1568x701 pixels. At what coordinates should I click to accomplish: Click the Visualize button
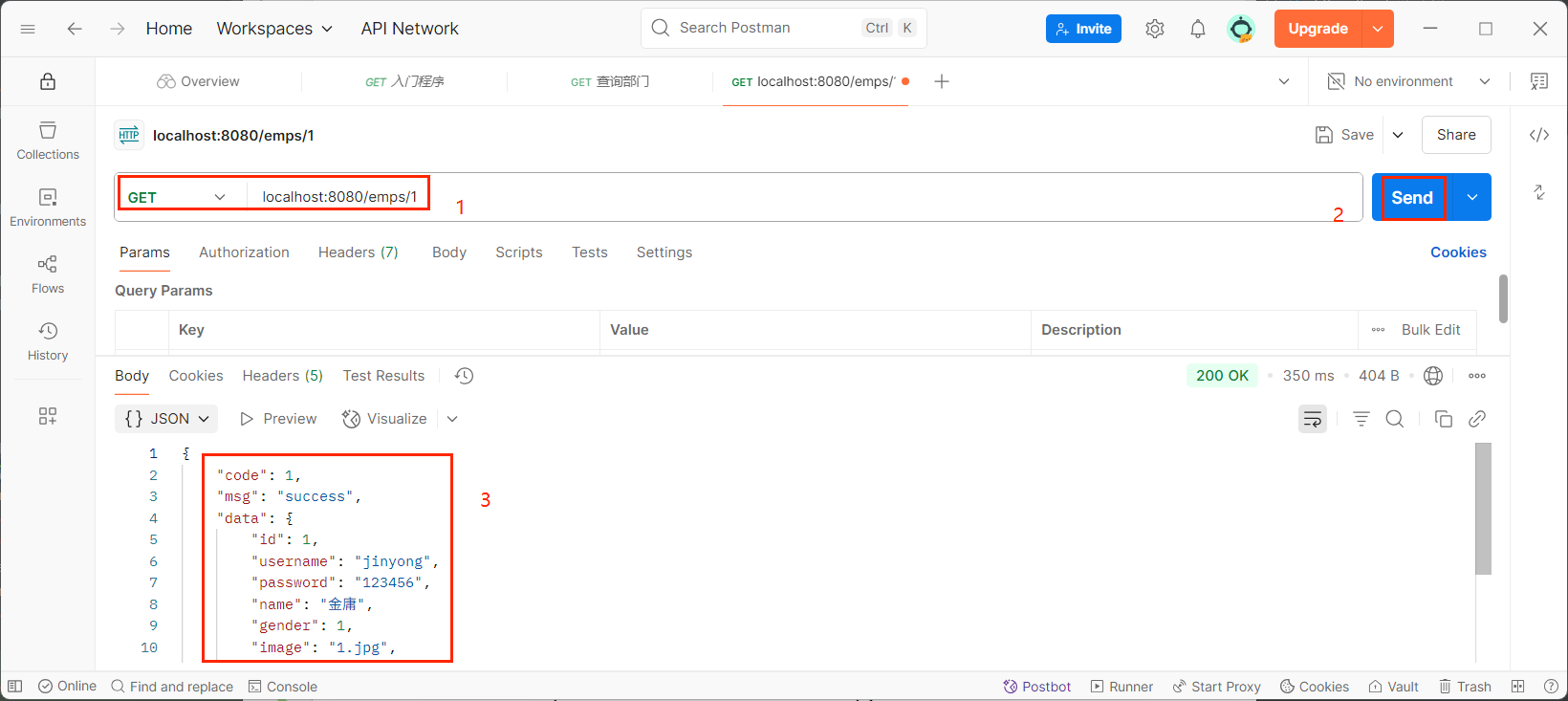pos(384,419)
